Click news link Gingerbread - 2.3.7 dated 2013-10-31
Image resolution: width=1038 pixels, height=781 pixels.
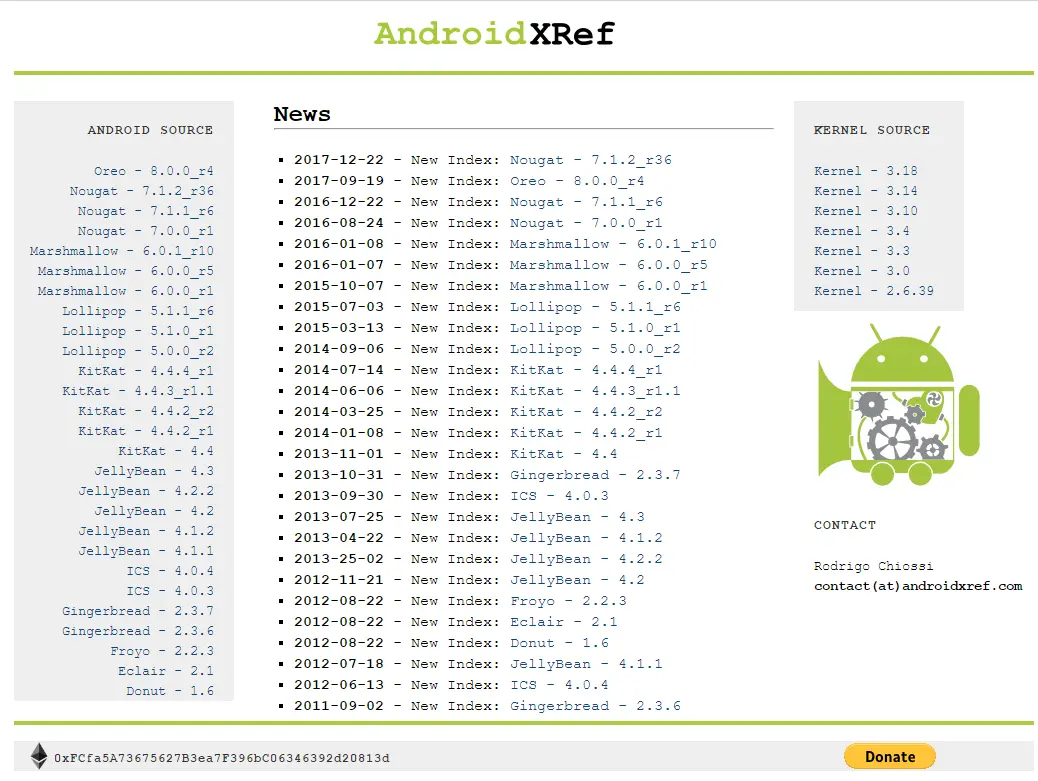coord(595,475)
